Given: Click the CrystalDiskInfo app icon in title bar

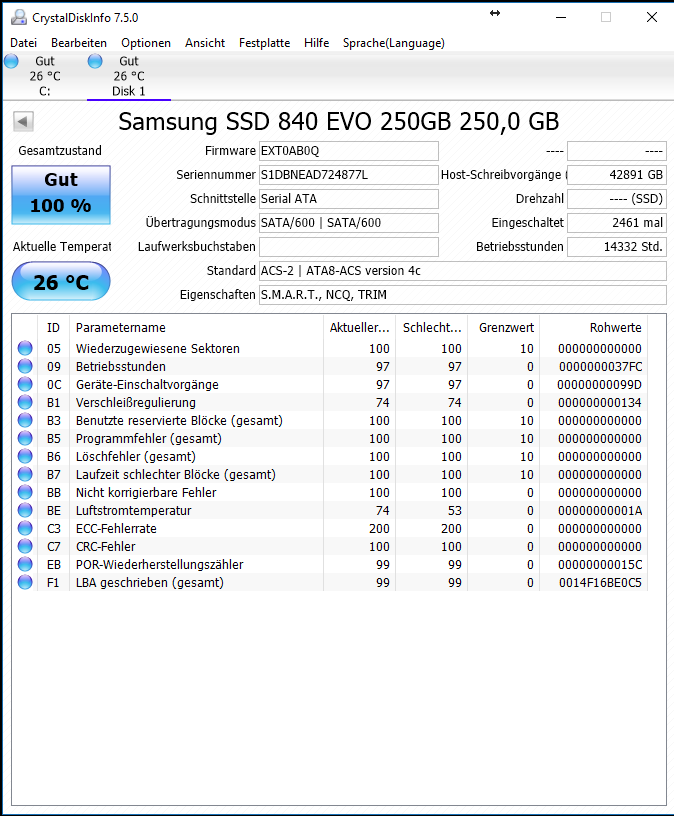Looking at the screenshot, I should pyautogui.click(x=19, y=17).
